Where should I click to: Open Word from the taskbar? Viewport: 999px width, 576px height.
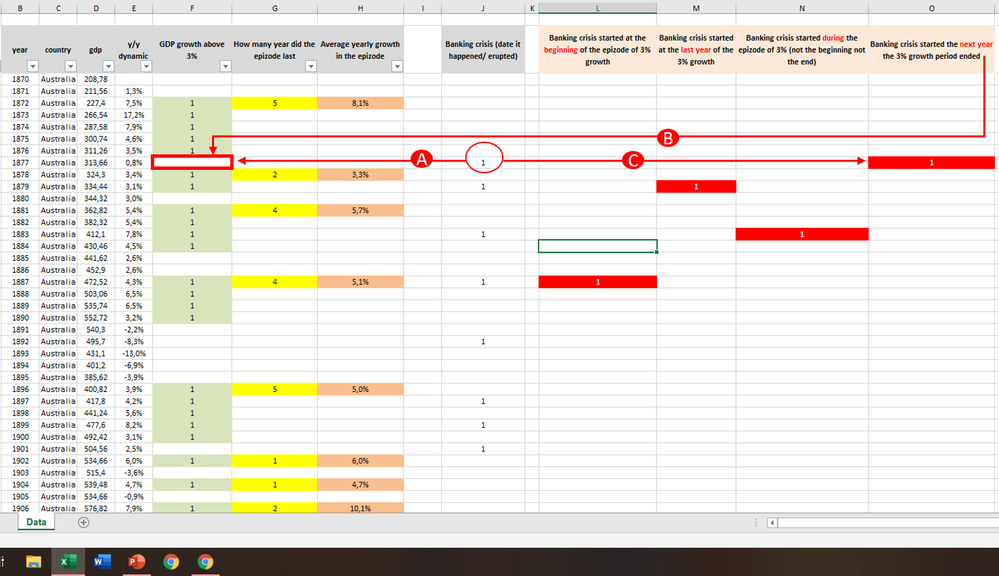[x=102, y=561]
